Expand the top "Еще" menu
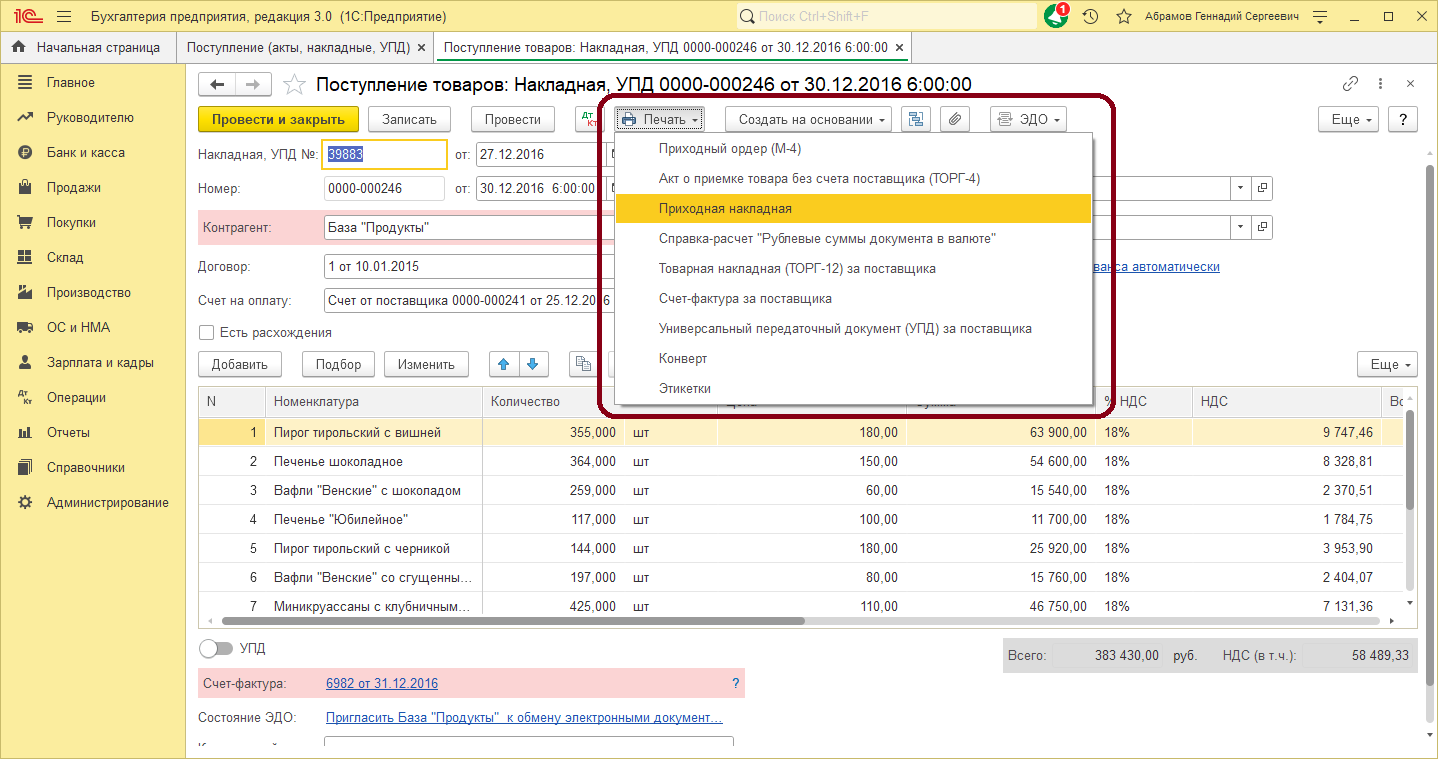1438x759 pixels. click(1350, 119)
